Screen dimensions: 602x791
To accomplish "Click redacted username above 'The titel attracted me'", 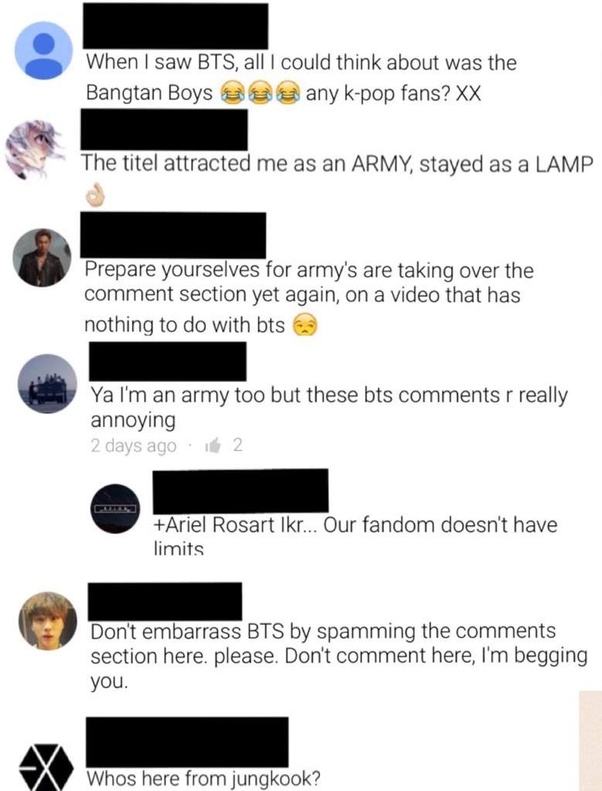I will pyautogui.click(x=164, y=130).
